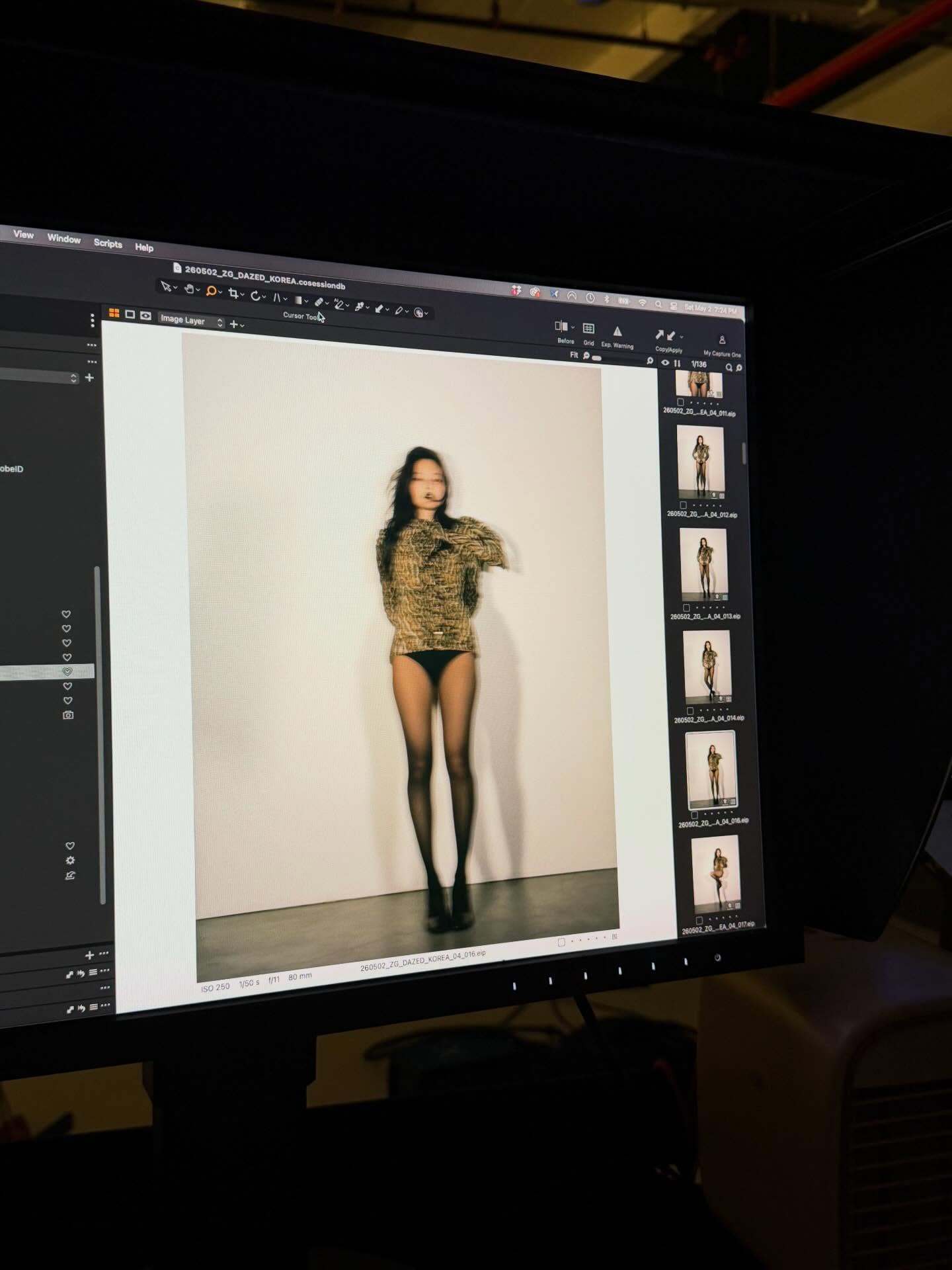Tick checkbox under thumbnail 04_013

tap(686, 607)
